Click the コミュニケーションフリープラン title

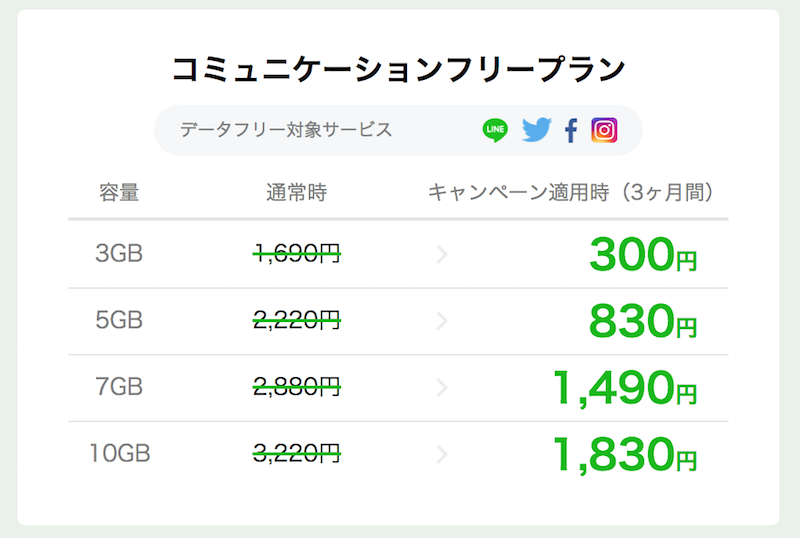pyautogui.click(x=398, y=69)
